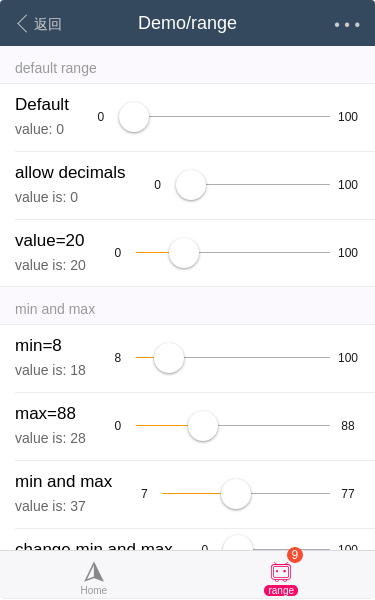Viewport: 375px width, 600px height.
Task: Click the Demo/range header title
Action: pyautogui.click(x=187, y=23)
